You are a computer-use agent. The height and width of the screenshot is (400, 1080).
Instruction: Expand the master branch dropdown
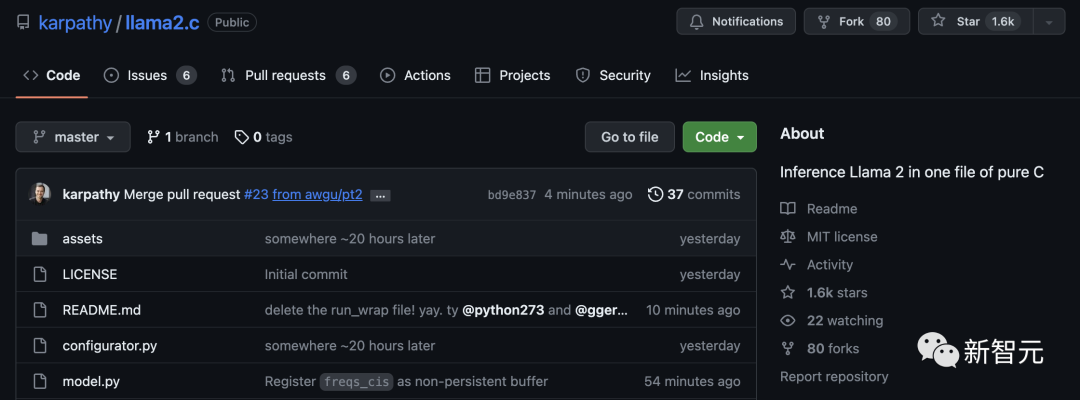click(73, 137)
